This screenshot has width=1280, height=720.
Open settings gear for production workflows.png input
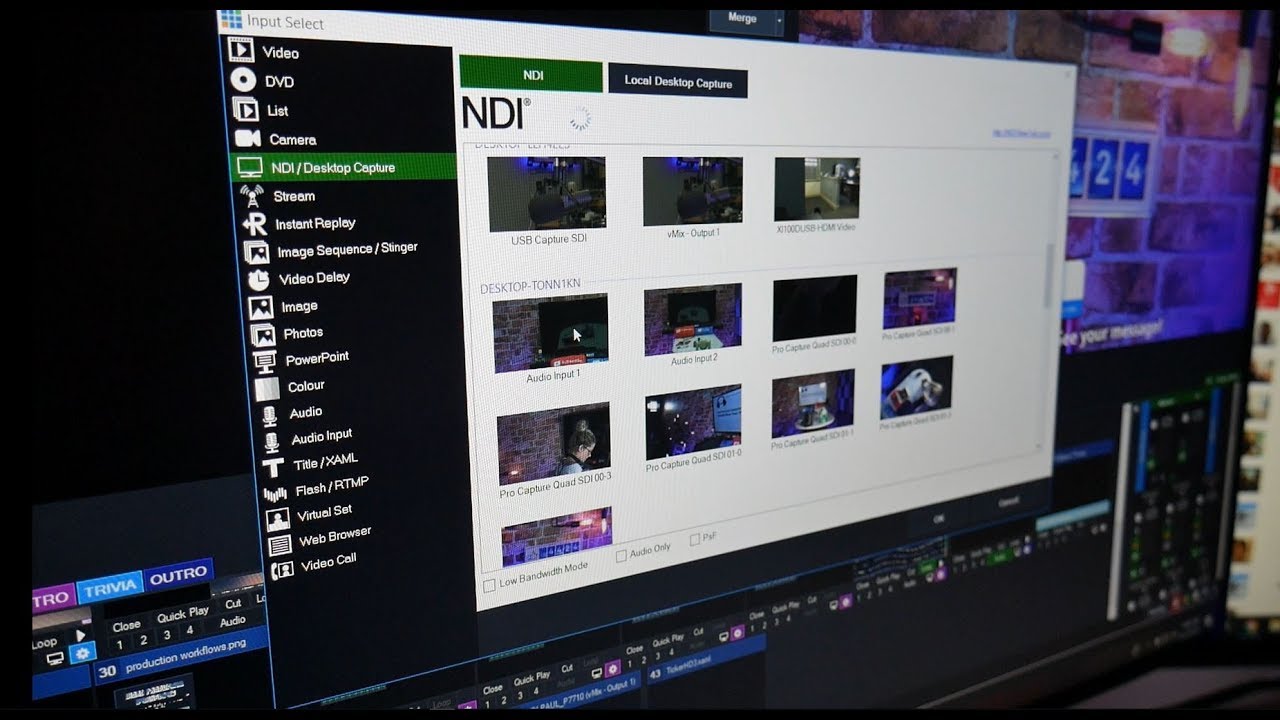(81, 652)
